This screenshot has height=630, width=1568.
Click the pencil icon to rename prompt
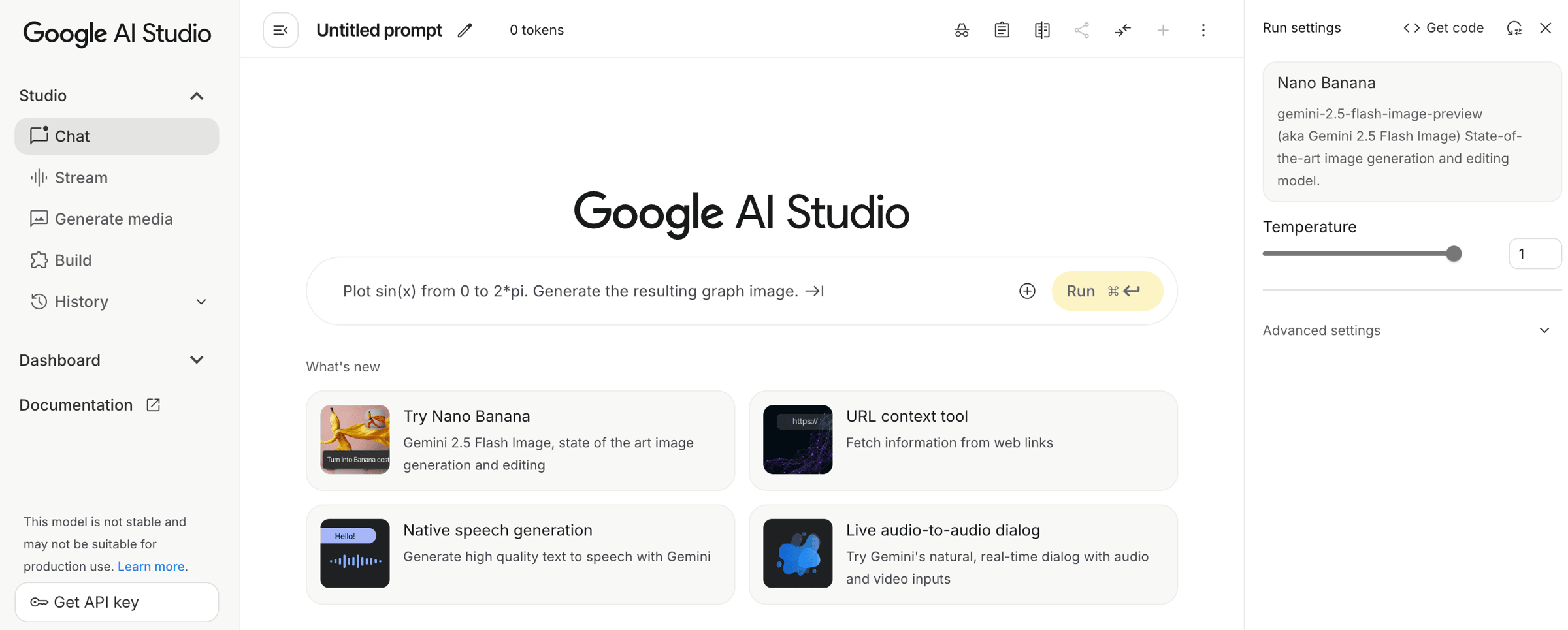pyautogui.click(x=465, y=30)
